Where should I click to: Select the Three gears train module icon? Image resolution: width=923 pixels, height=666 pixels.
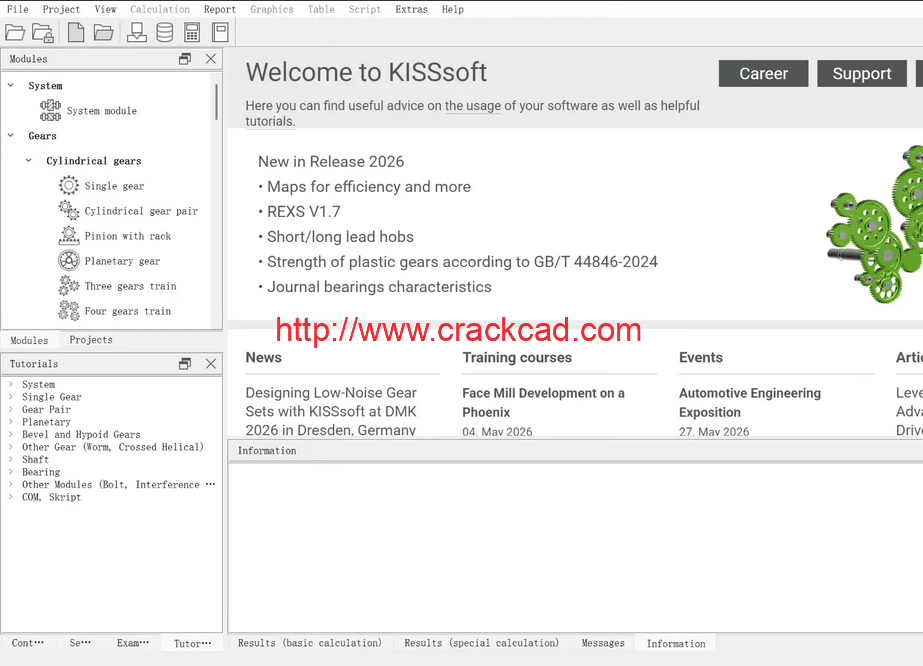tap(68, 286)
